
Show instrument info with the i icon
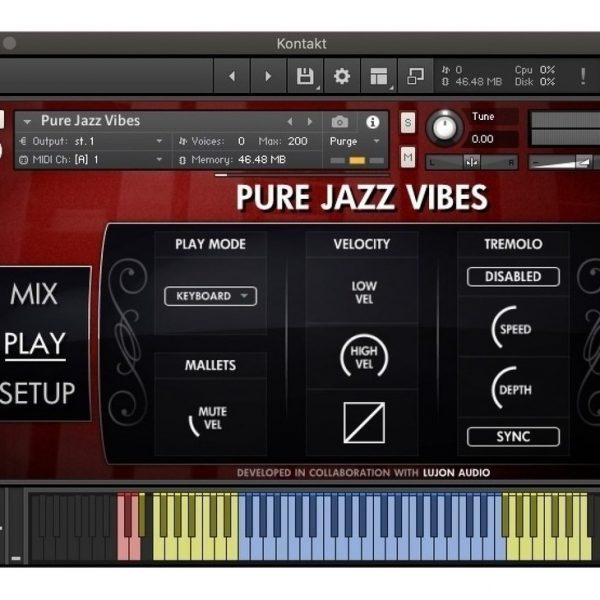pos(372,122)
